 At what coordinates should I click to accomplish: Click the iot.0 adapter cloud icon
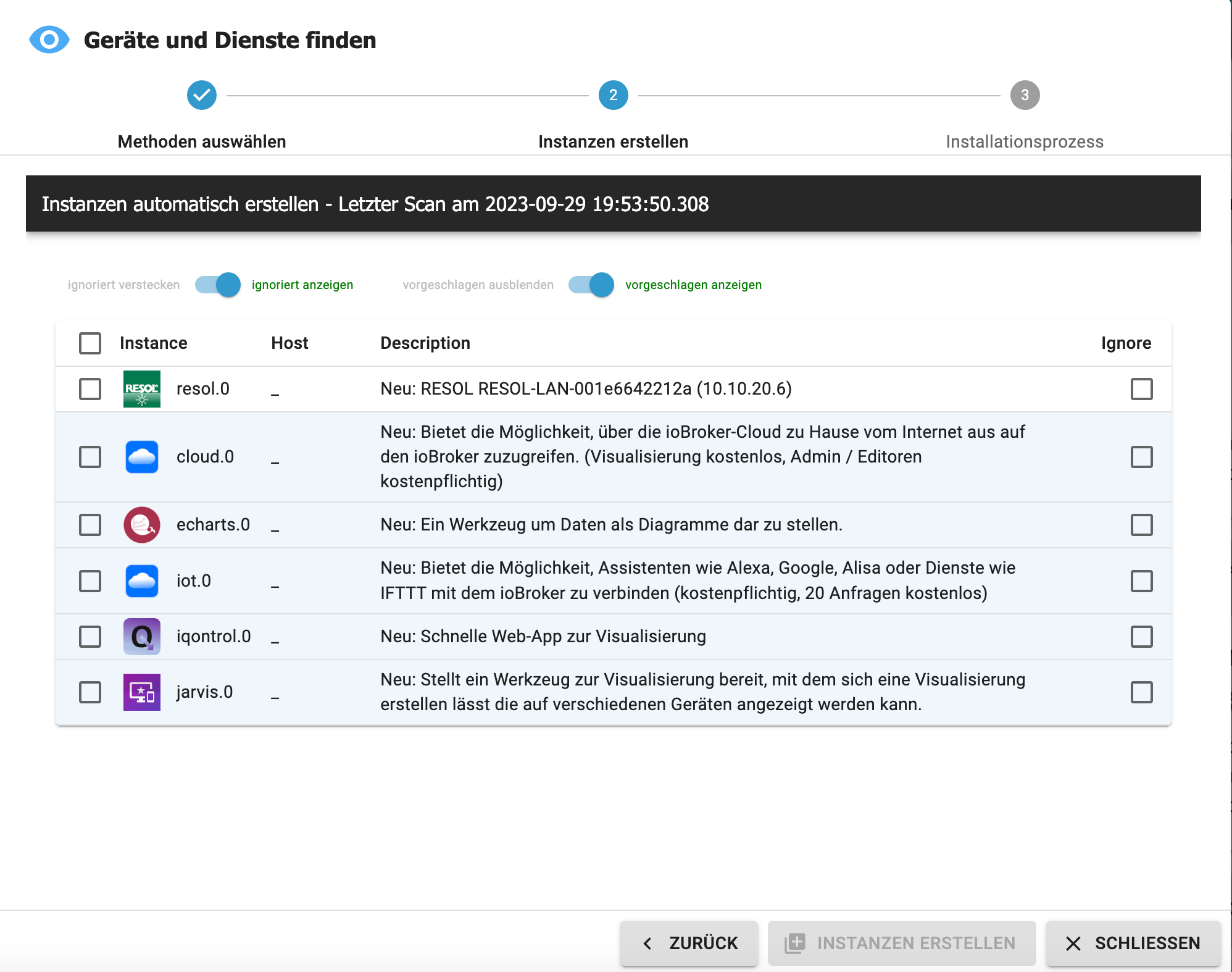[x=142, y=581]
